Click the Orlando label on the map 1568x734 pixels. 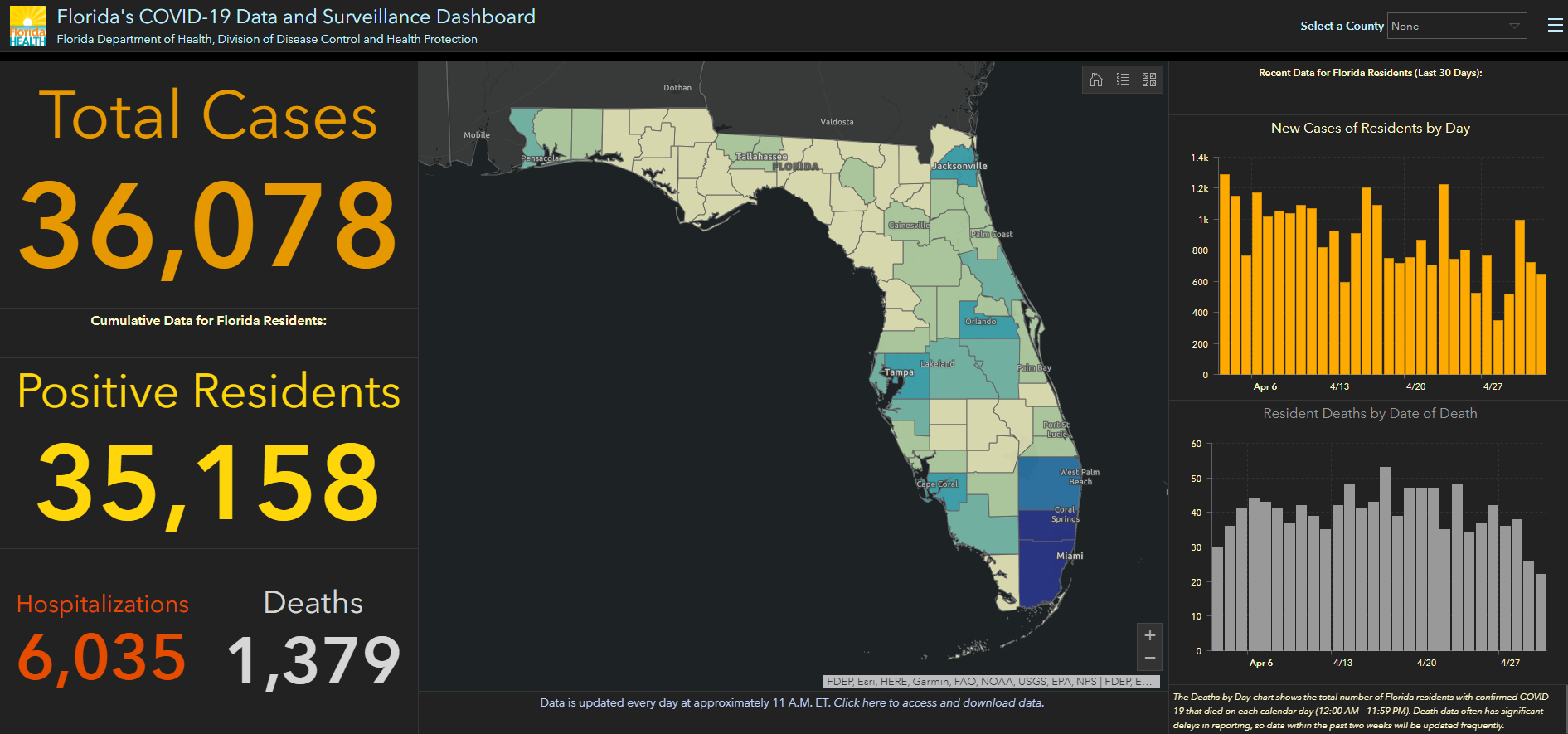981,322
